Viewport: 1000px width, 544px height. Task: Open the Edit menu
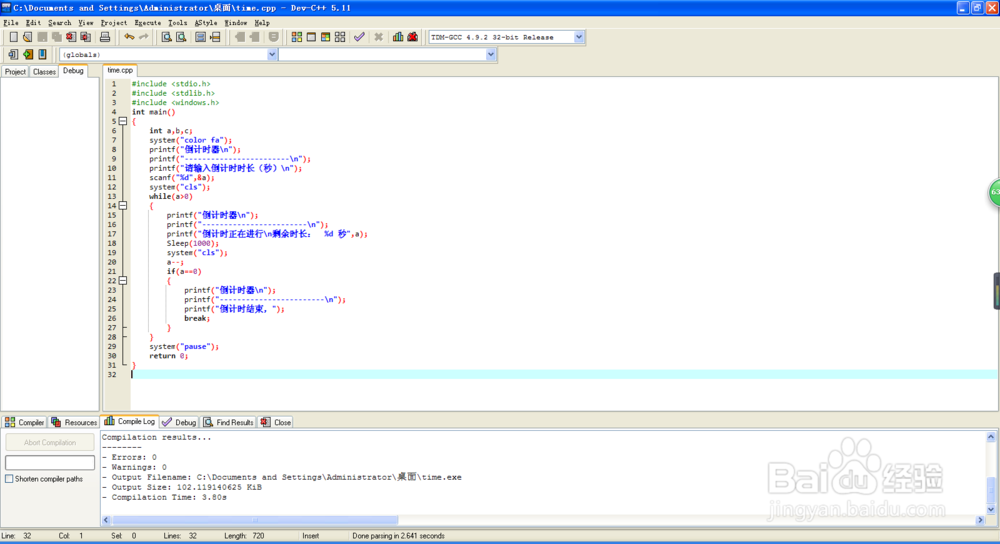point(33,22)
